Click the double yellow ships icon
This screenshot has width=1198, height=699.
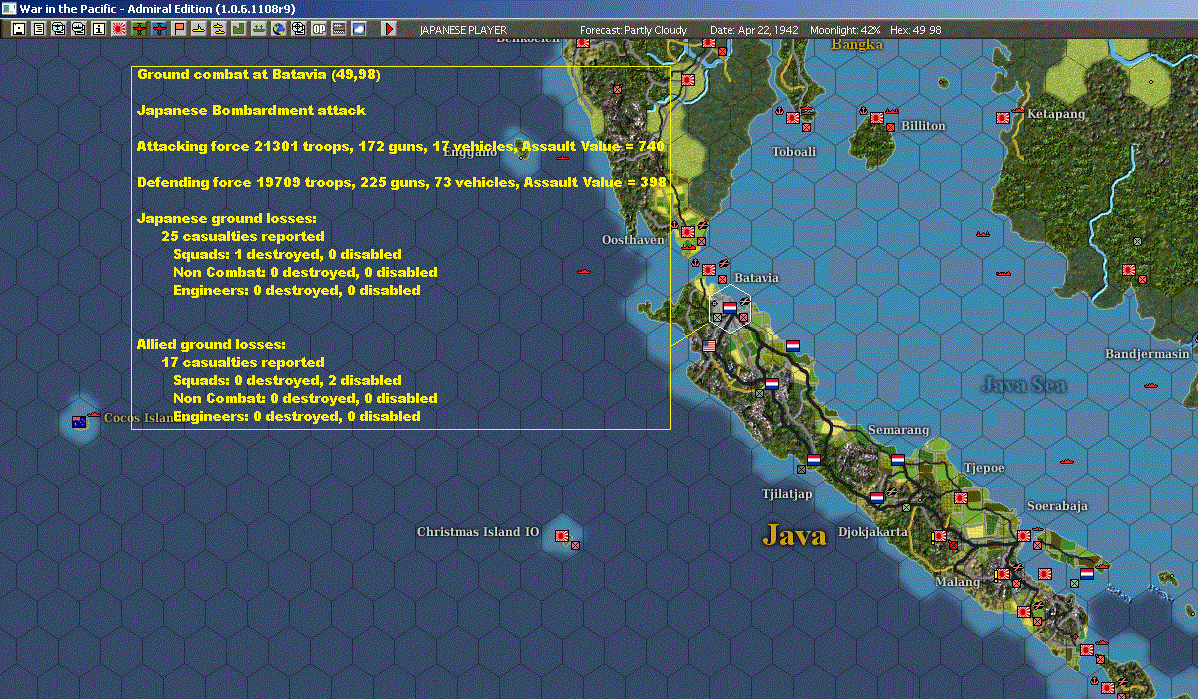click(x=219, y=29)
